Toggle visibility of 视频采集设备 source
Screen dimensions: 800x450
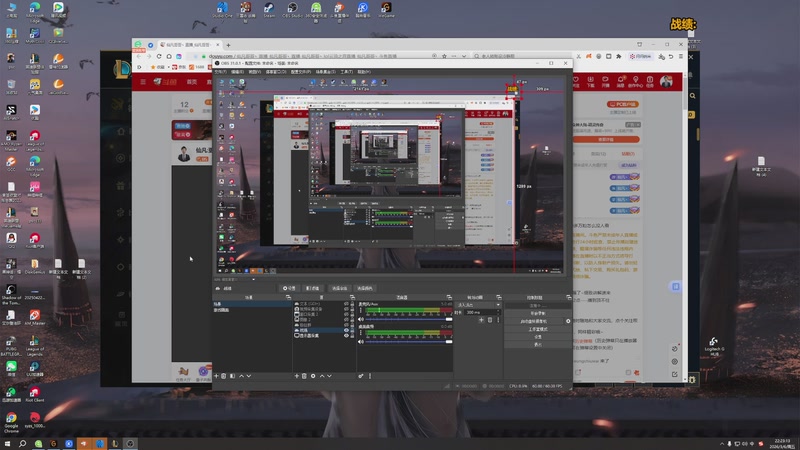[x=346, y=309]
